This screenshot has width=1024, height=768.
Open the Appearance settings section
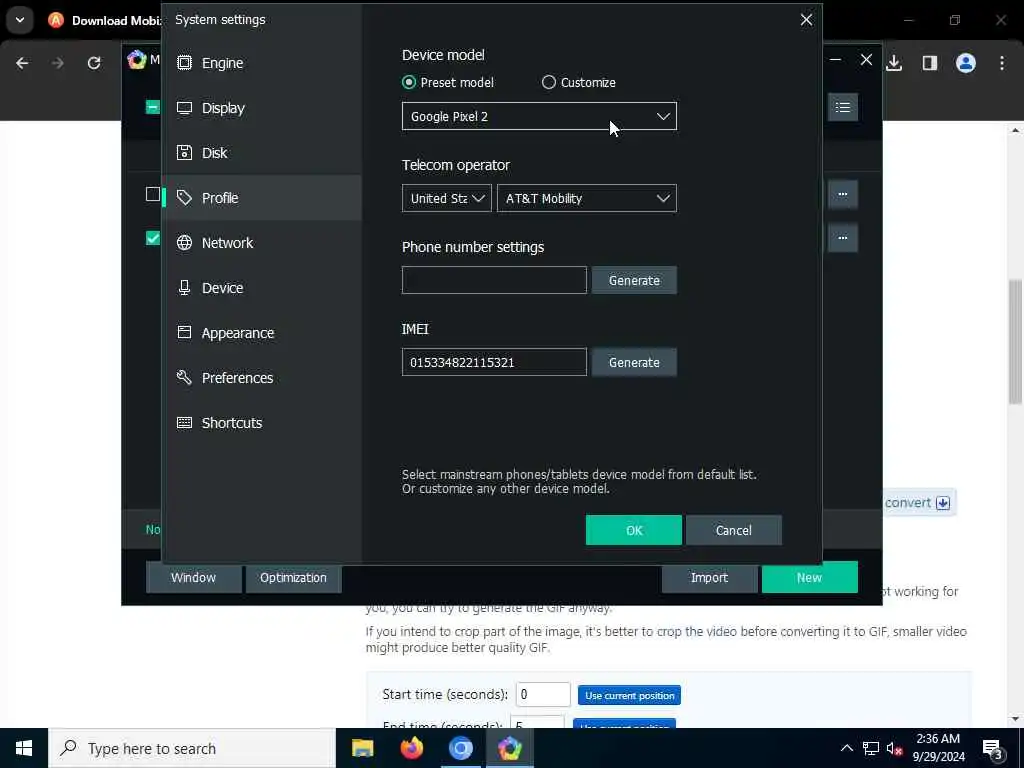(x=262, y=333)
